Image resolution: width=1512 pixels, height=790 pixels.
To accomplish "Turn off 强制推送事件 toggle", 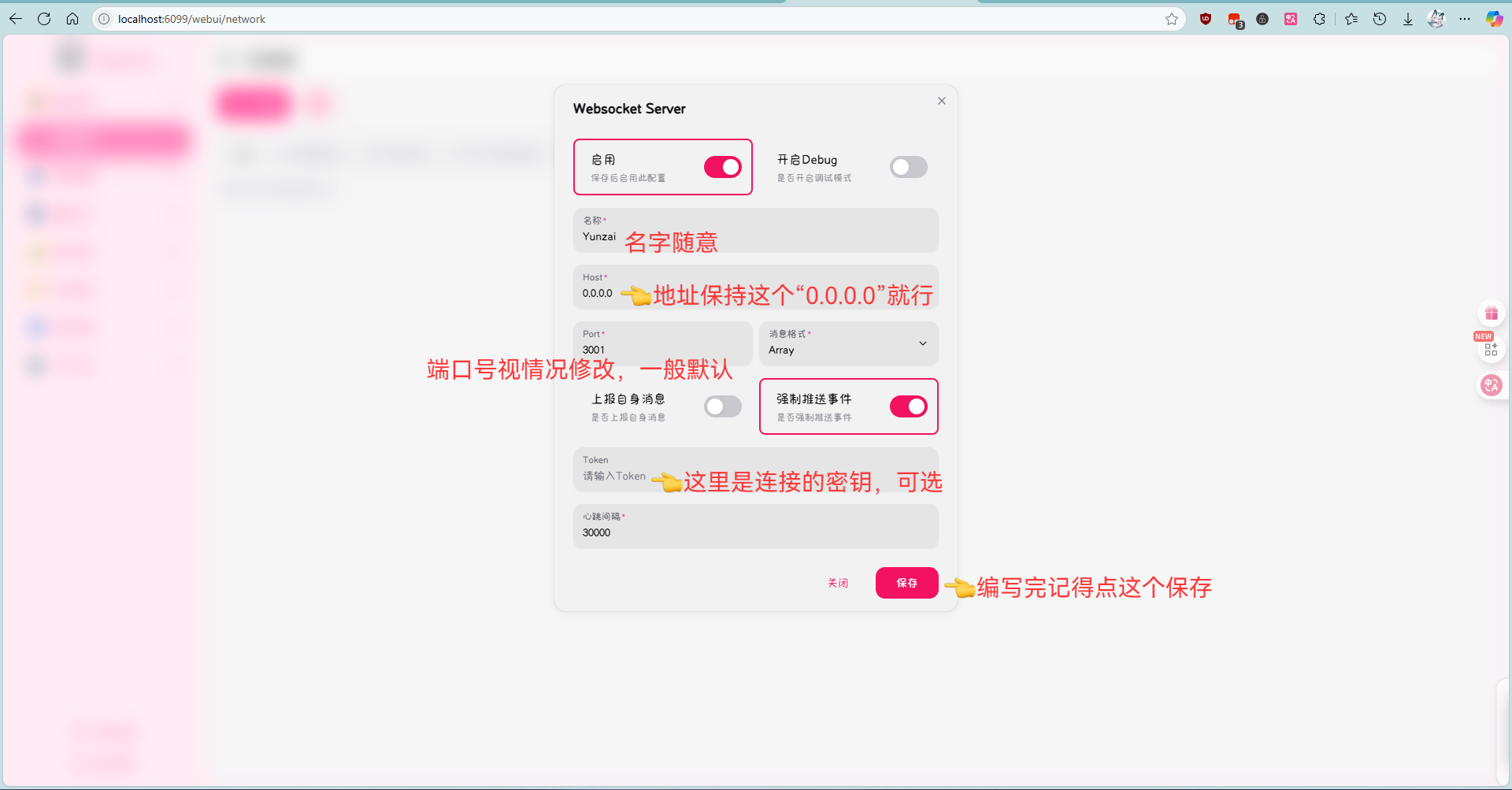I will tap(908, 406).
